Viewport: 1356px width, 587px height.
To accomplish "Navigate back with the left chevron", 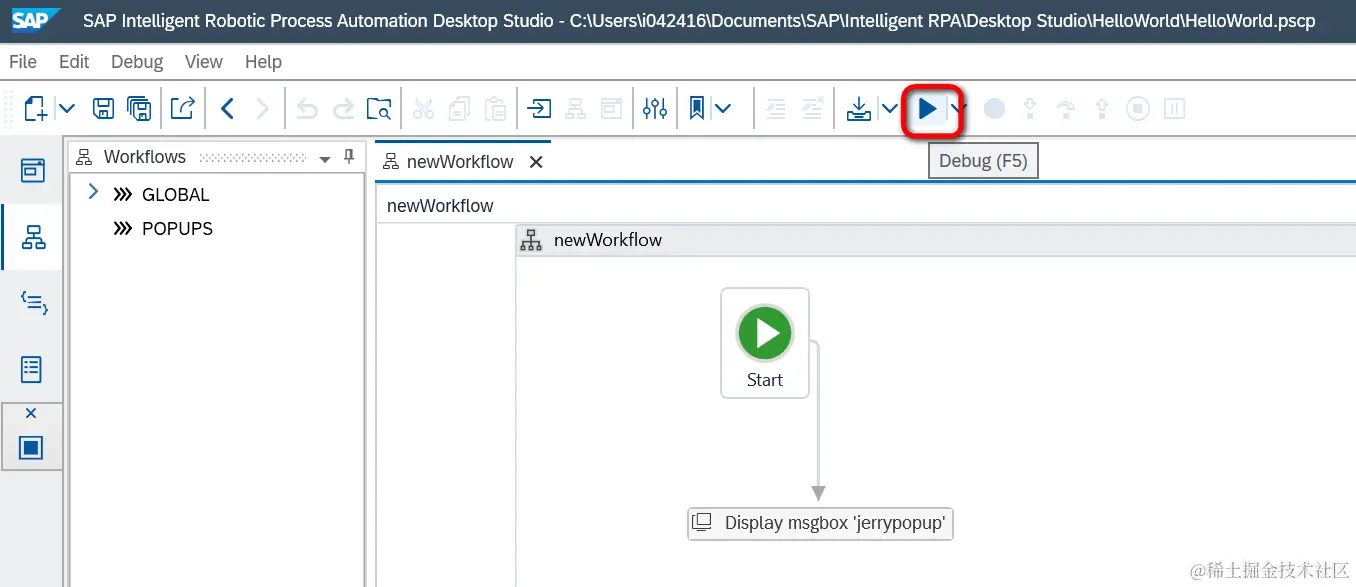I will 227,108.
